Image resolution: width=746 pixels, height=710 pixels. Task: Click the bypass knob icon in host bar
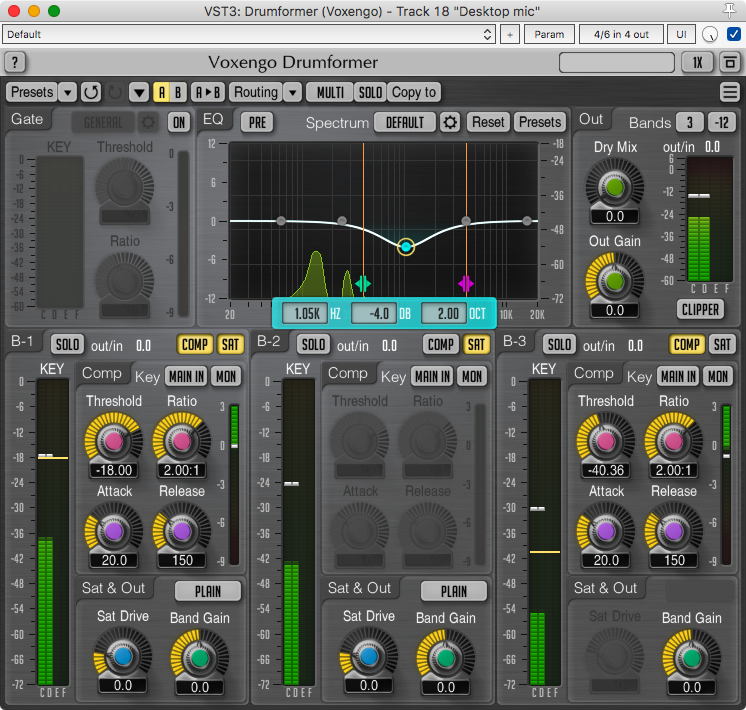tap(709, 34)
